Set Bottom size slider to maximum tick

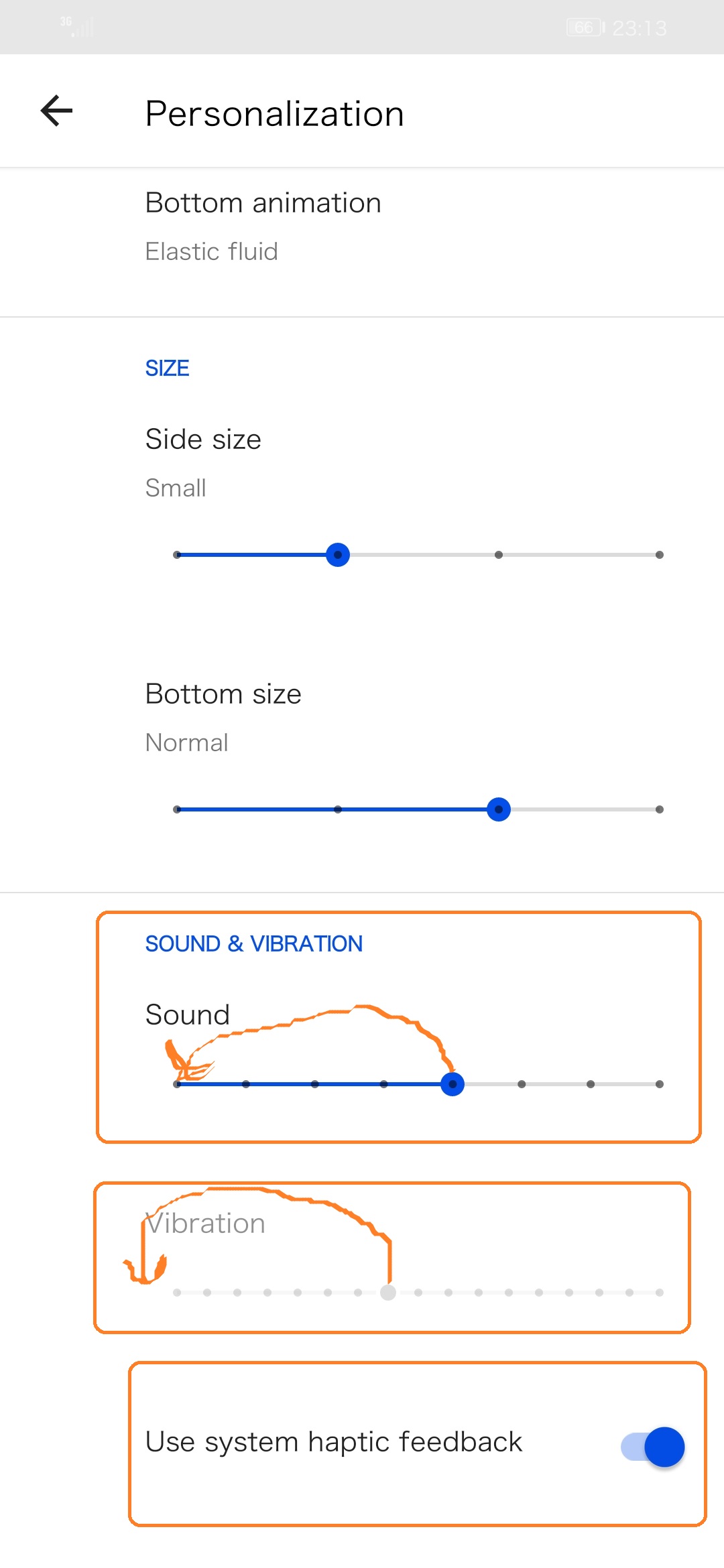(x=660, y=809)
